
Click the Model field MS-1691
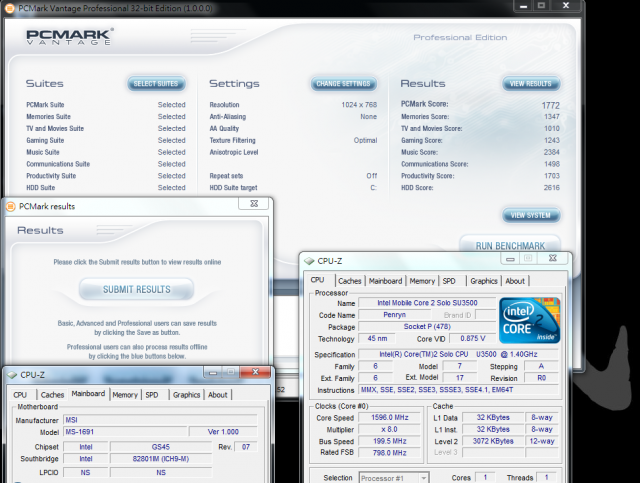point(126,432)
